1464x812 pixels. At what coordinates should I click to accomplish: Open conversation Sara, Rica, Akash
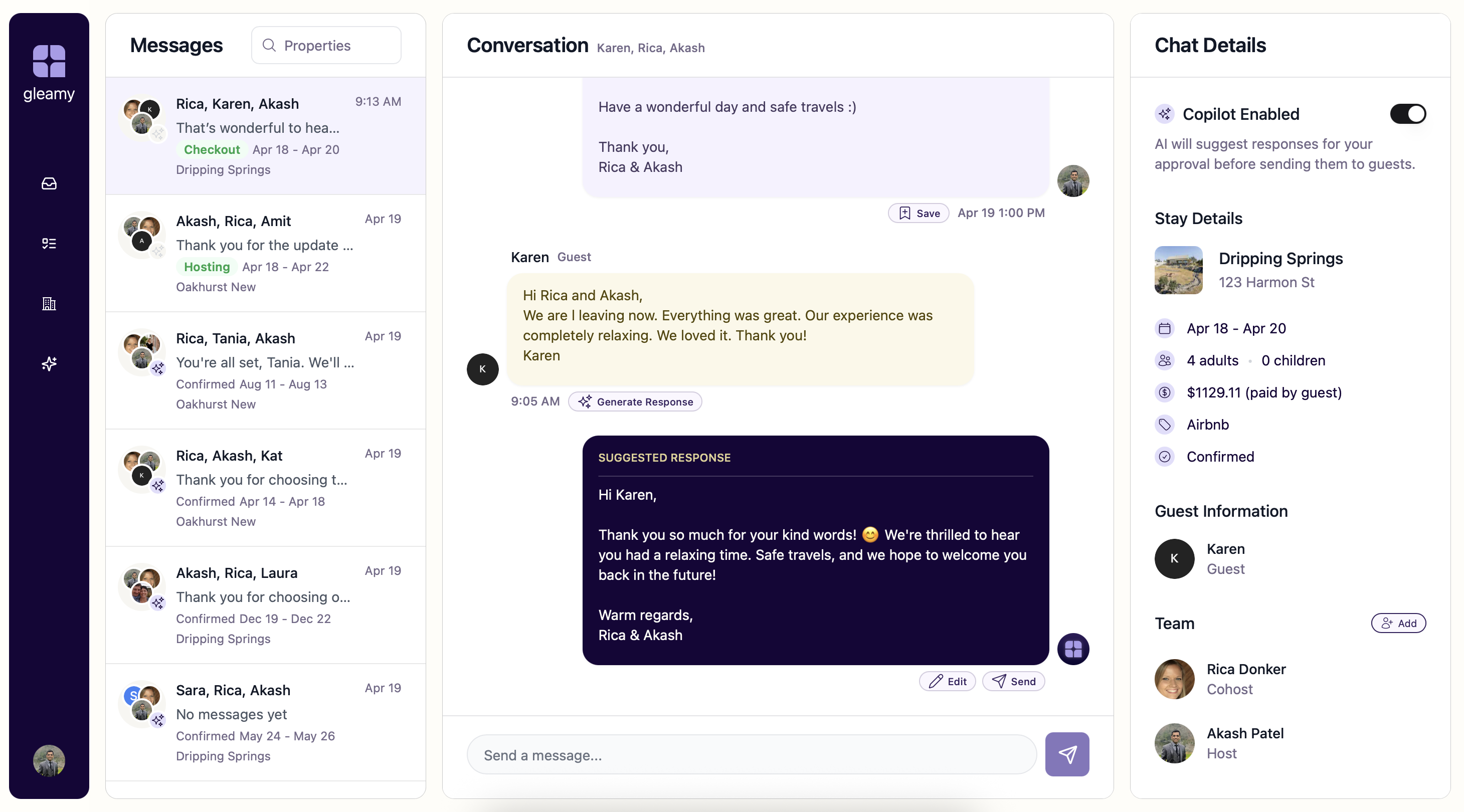coord(265,722)
